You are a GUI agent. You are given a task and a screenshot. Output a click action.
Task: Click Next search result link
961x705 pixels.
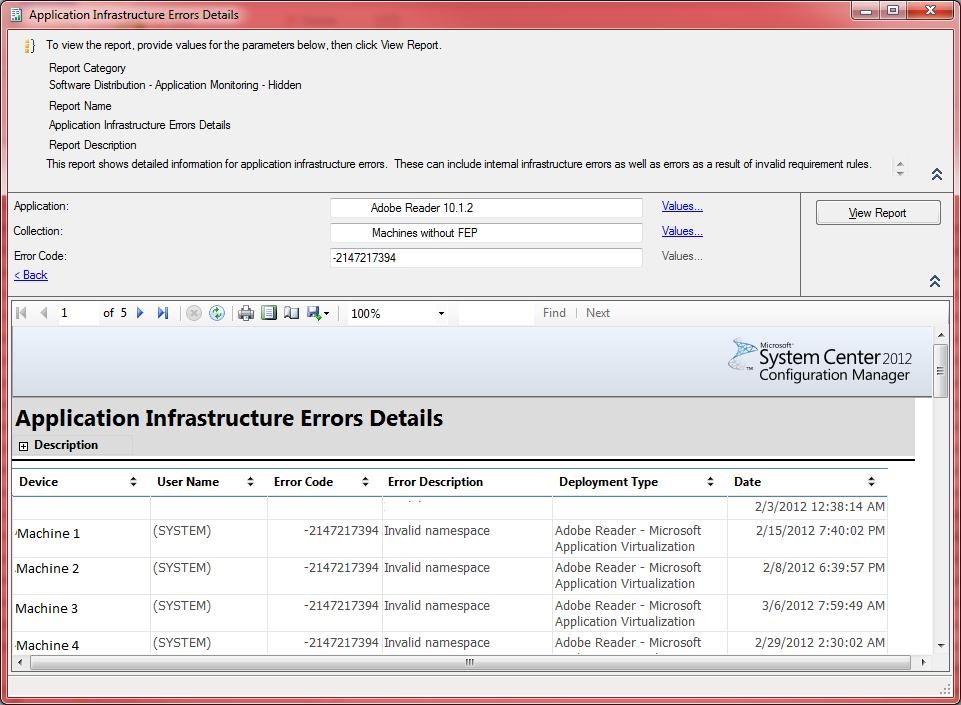(598, 313)
